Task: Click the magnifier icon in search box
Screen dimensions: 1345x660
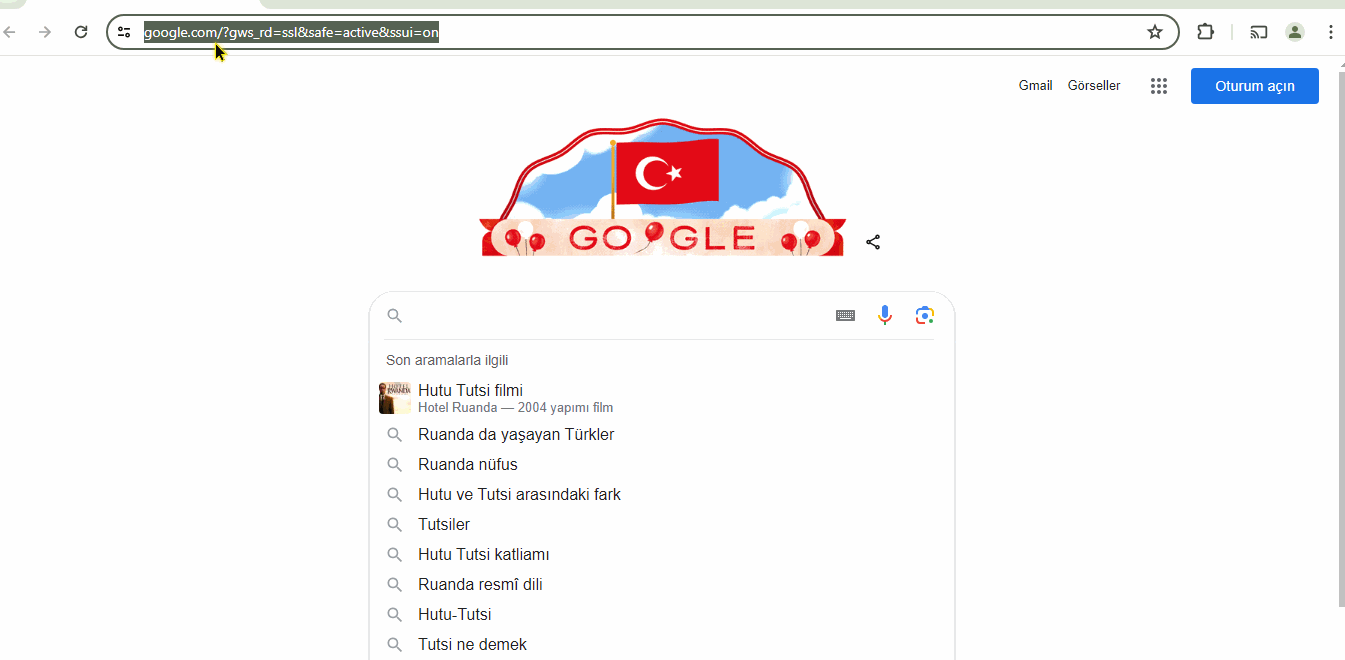Action: tap(395, 316)
